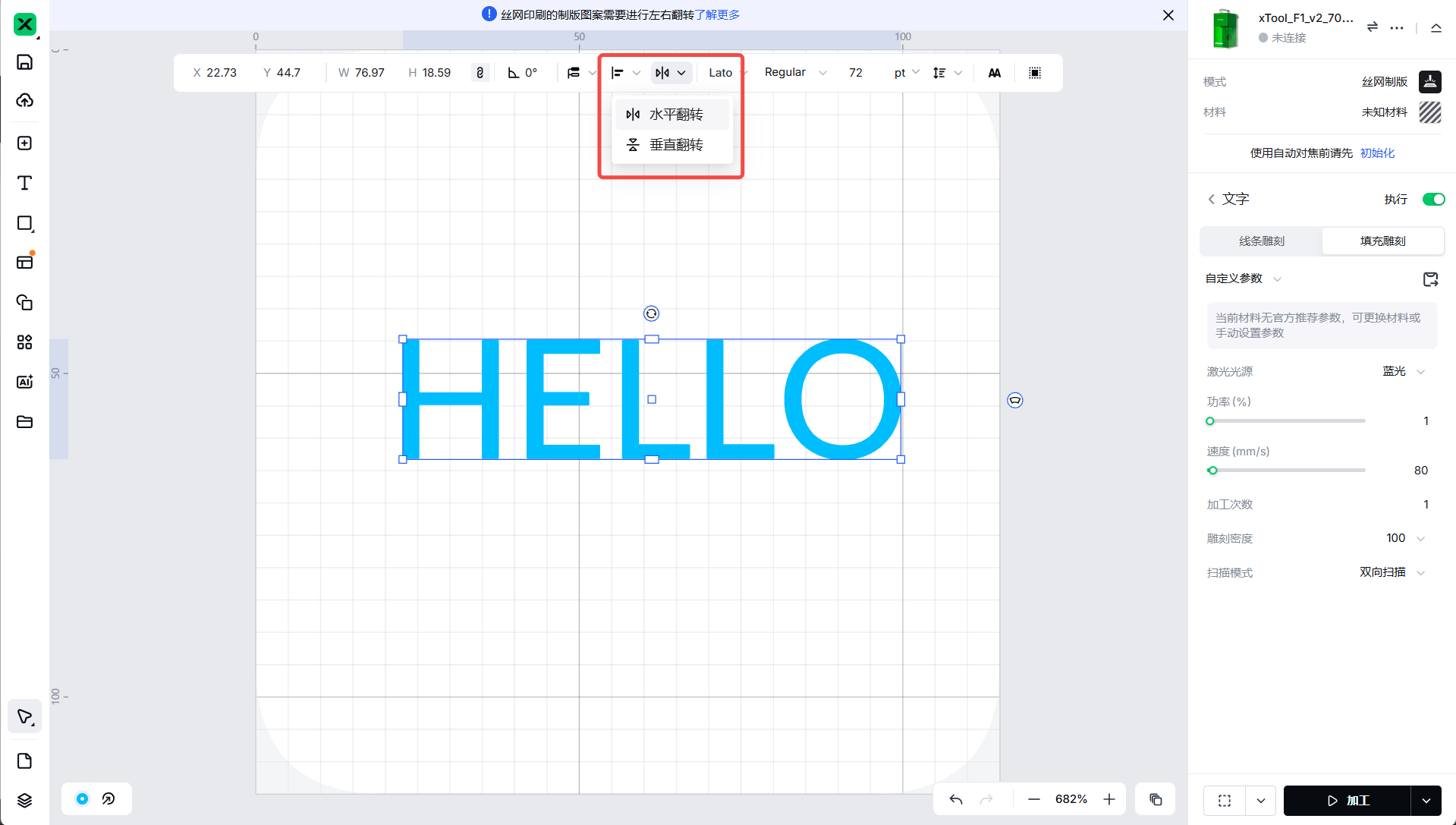Open the 激光光源 蓝光 dropdown
Image resolution: width=1456 pixels, height=825 pixels.
[x=1404, y=371]
